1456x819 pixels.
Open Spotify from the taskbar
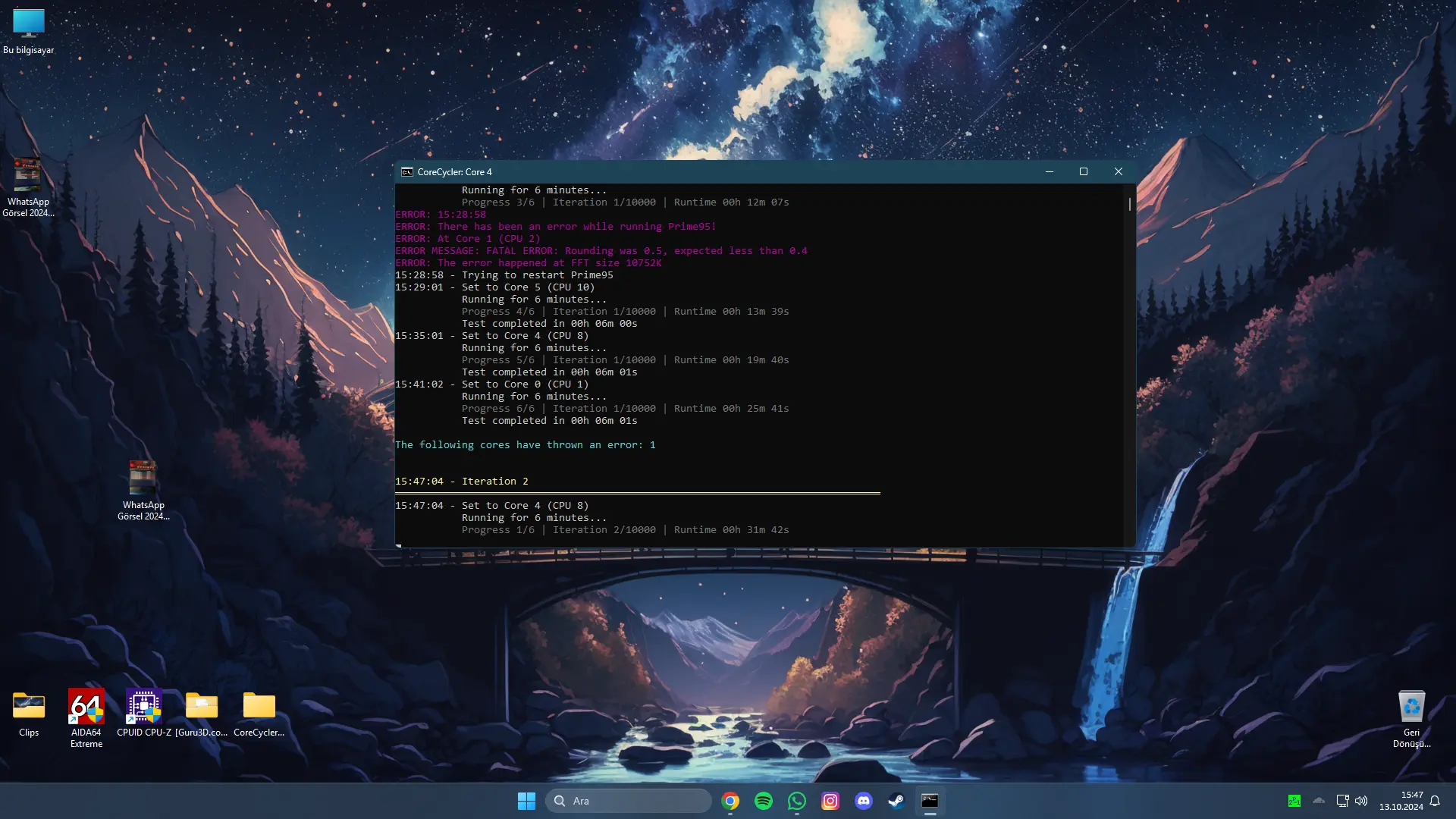764,801
